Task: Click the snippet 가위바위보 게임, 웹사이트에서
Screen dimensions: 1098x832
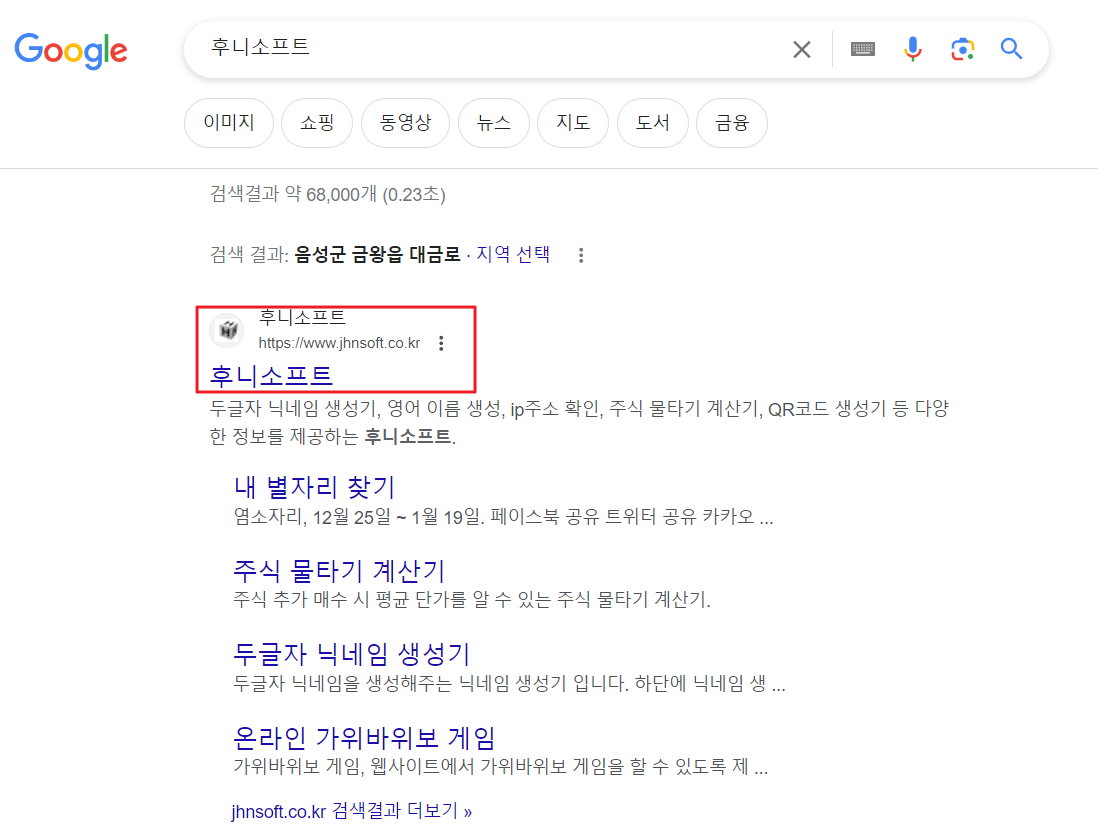Action: pos(501,767)
